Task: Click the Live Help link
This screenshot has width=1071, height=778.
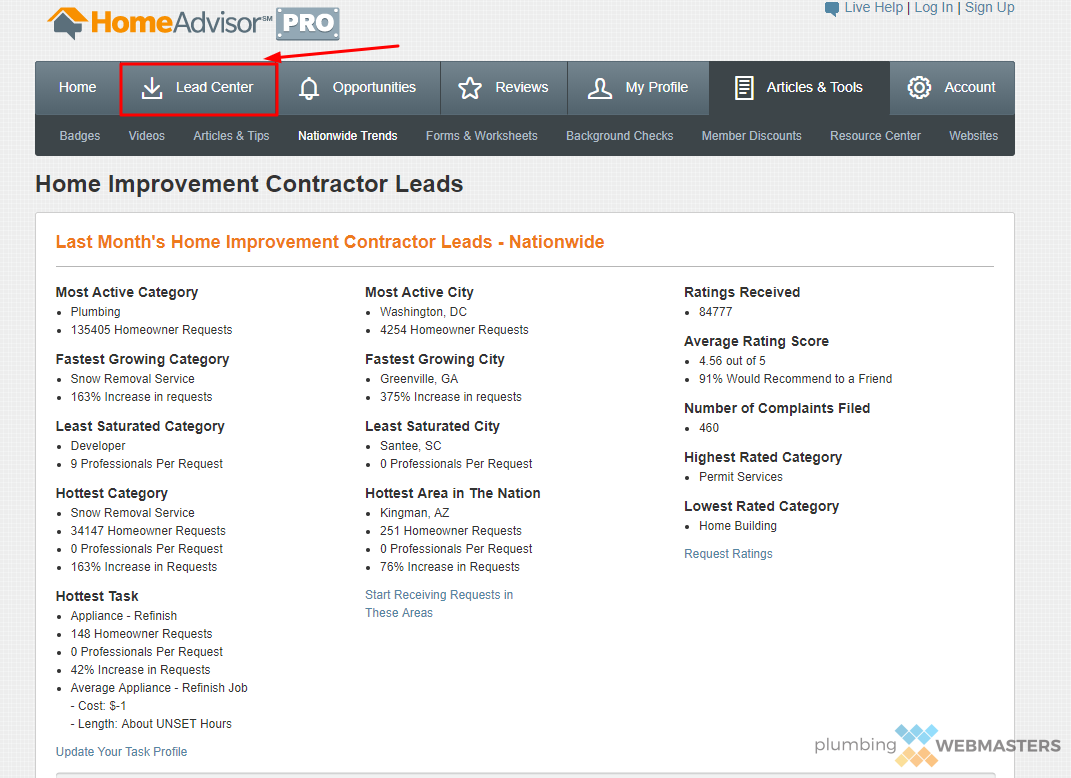Action: click(874, 8)
